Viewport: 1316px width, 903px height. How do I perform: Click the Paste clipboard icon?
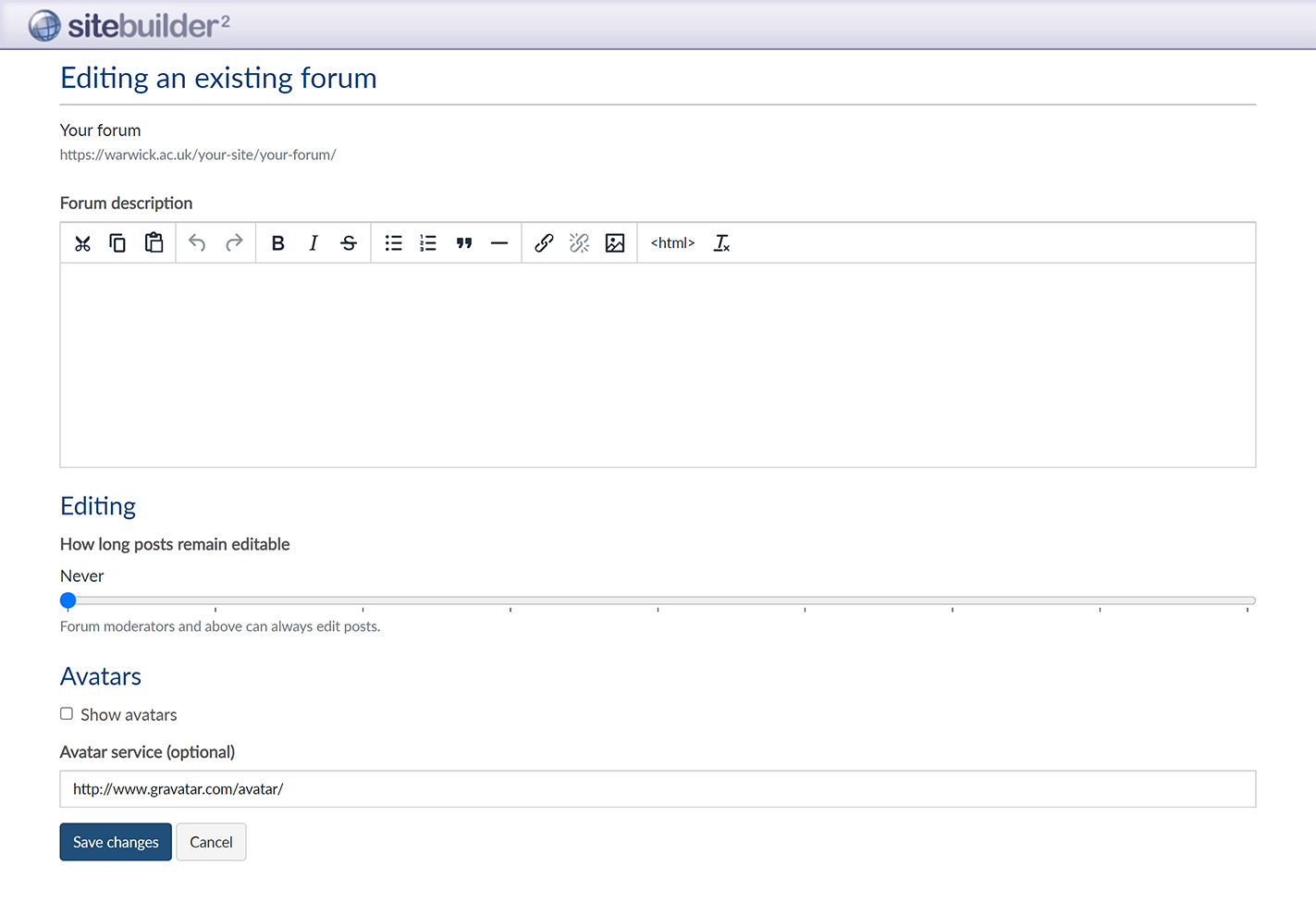pos(154,243)
